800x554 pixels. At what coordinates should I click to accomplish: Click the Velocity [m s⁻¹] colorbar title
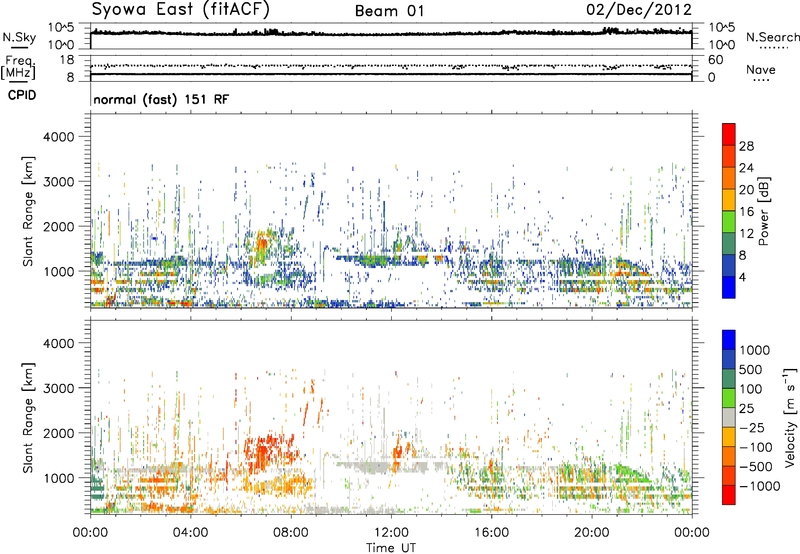point(790,417)
